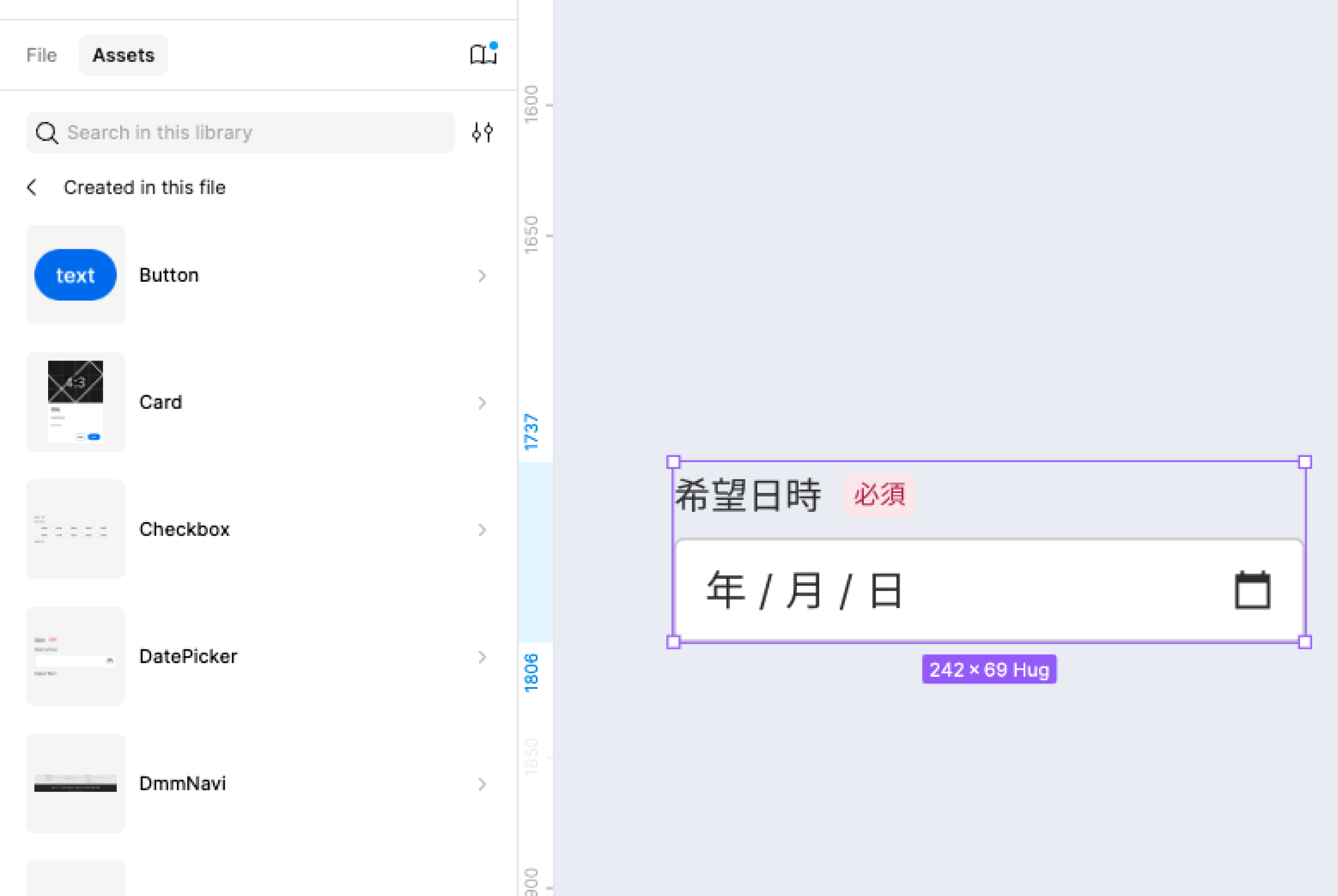1338x896 pixels.
Task: Expand the DmmNavi component chevron
Action: pyautogui.click(x=482, y=784)
